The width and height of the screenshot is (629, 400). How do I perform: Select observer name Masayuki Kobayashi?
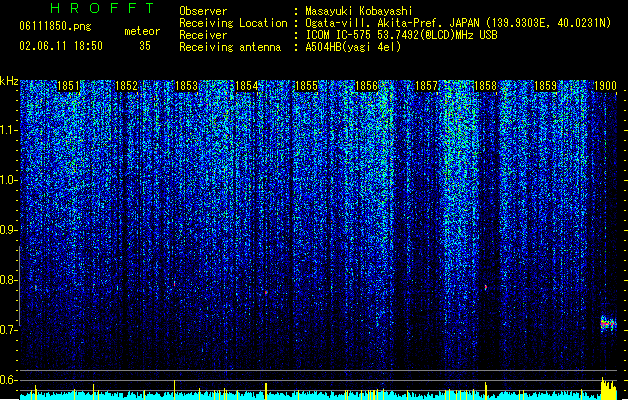click(359, 11)
